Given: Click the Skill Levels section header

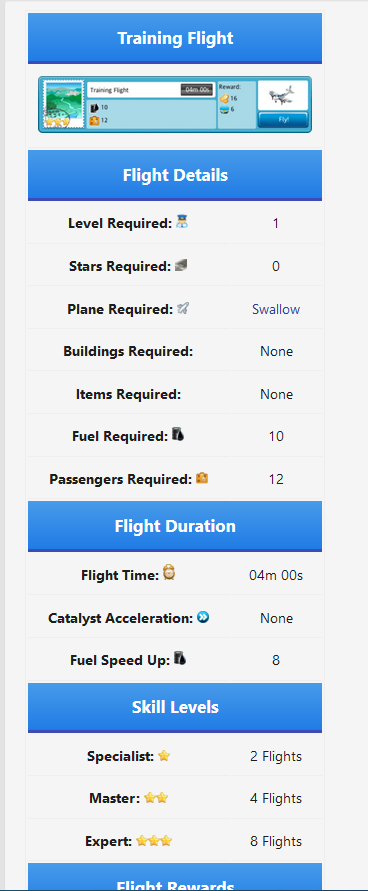Looking at the screenshot, I should pyautogui.click(x=175, y=707).
